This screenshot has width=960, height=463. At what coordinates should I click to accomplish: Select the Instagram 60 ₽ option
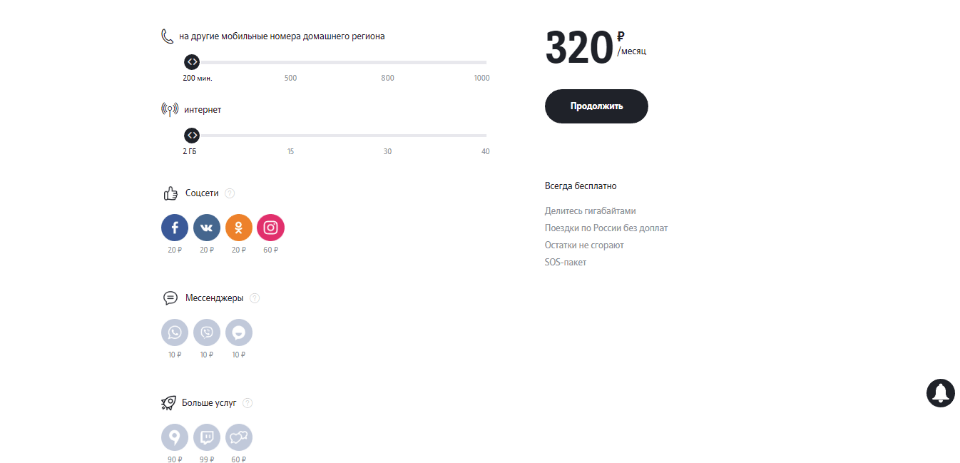tap(271, 228)
